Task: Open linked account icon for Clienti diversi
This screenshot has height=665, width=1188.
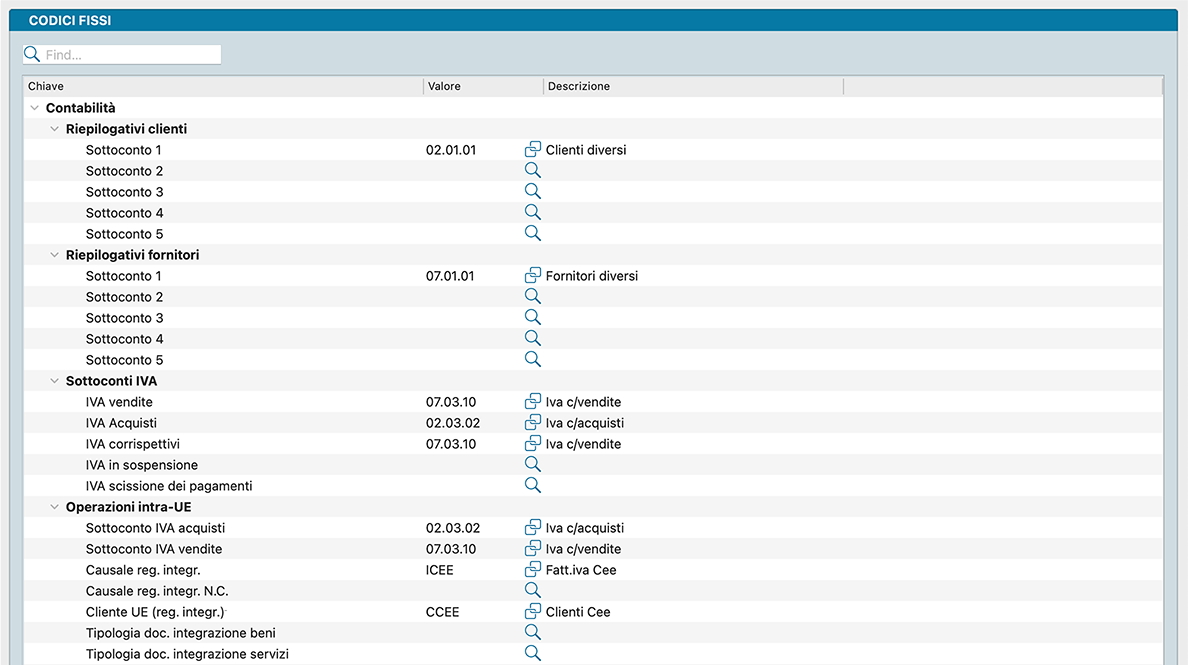Action: 533,150
